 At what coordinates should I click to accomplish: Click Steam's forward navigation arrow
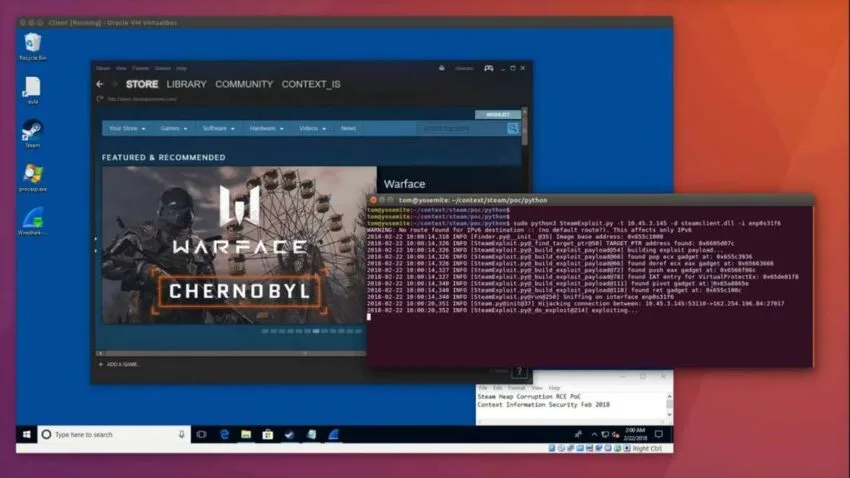coord(114,84)
